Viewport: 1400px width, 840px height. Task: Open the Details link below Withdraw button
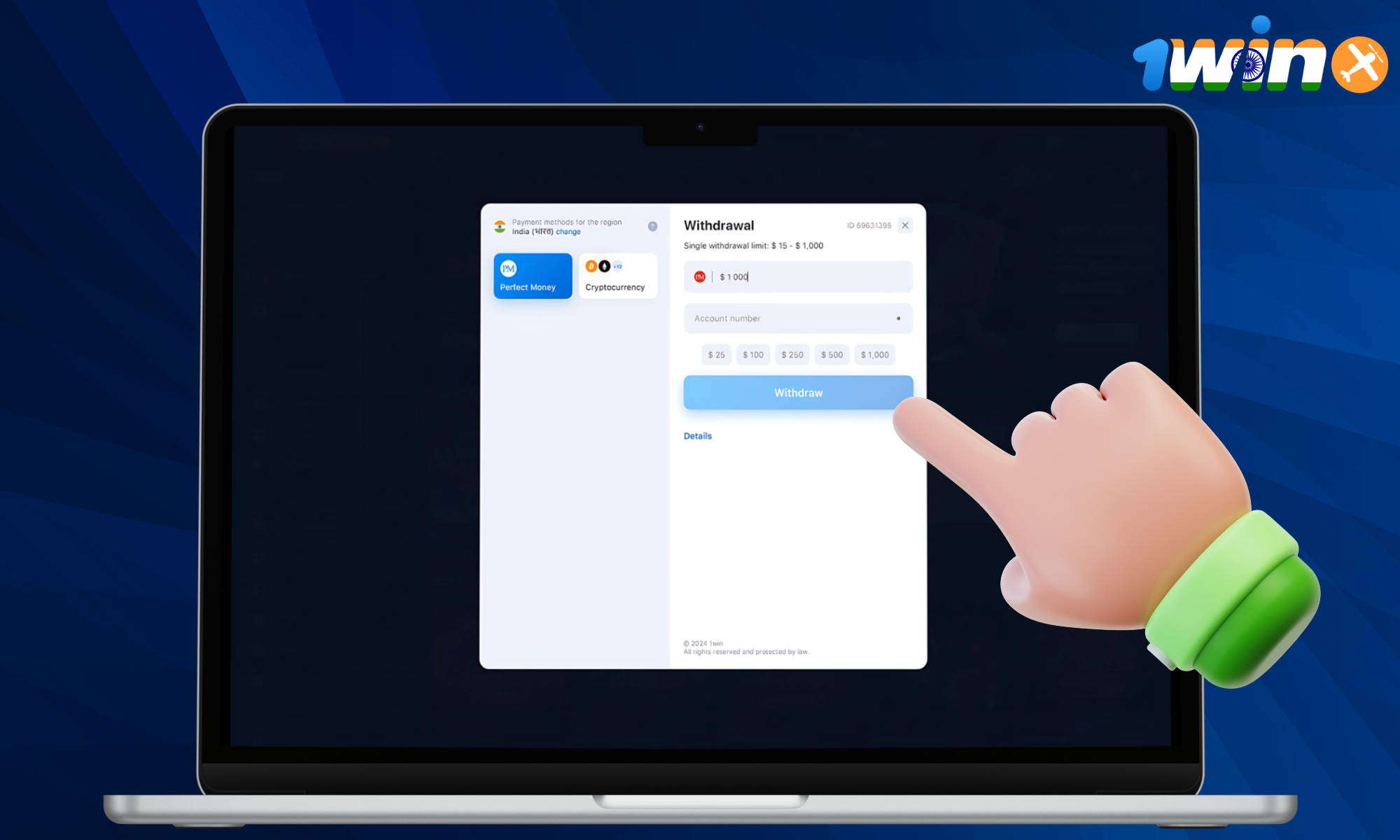click(x=698, y=435)
